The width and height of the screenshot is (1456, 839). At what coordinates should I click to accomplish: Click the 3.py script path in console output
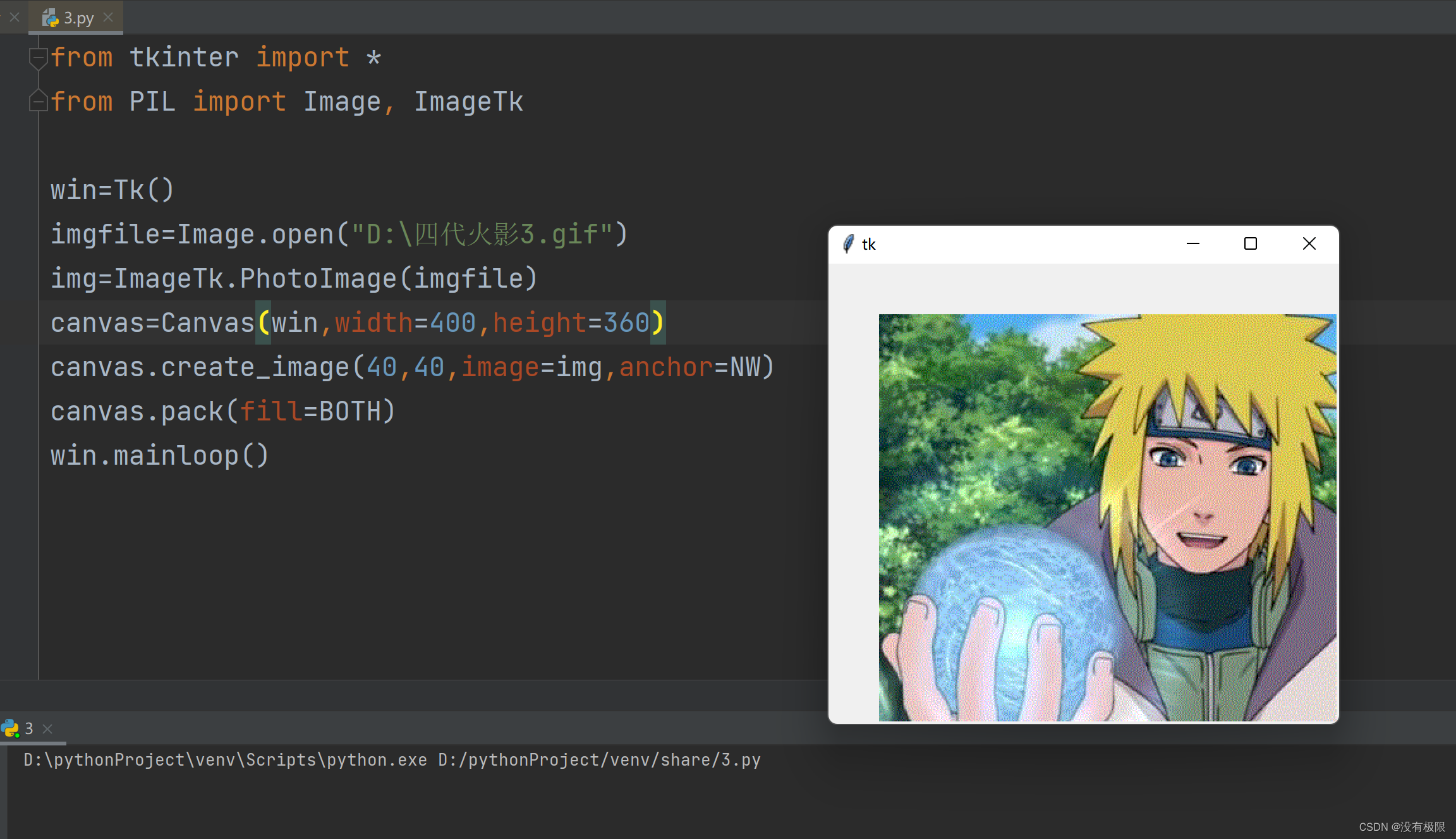(x=599, y=760)
